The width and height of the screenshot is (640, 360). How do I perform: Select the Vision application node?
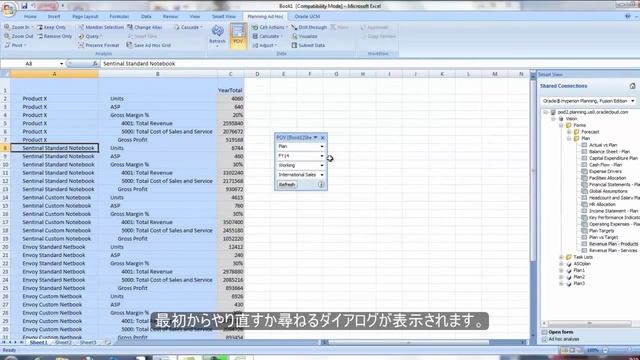click(x=571, y=118)
